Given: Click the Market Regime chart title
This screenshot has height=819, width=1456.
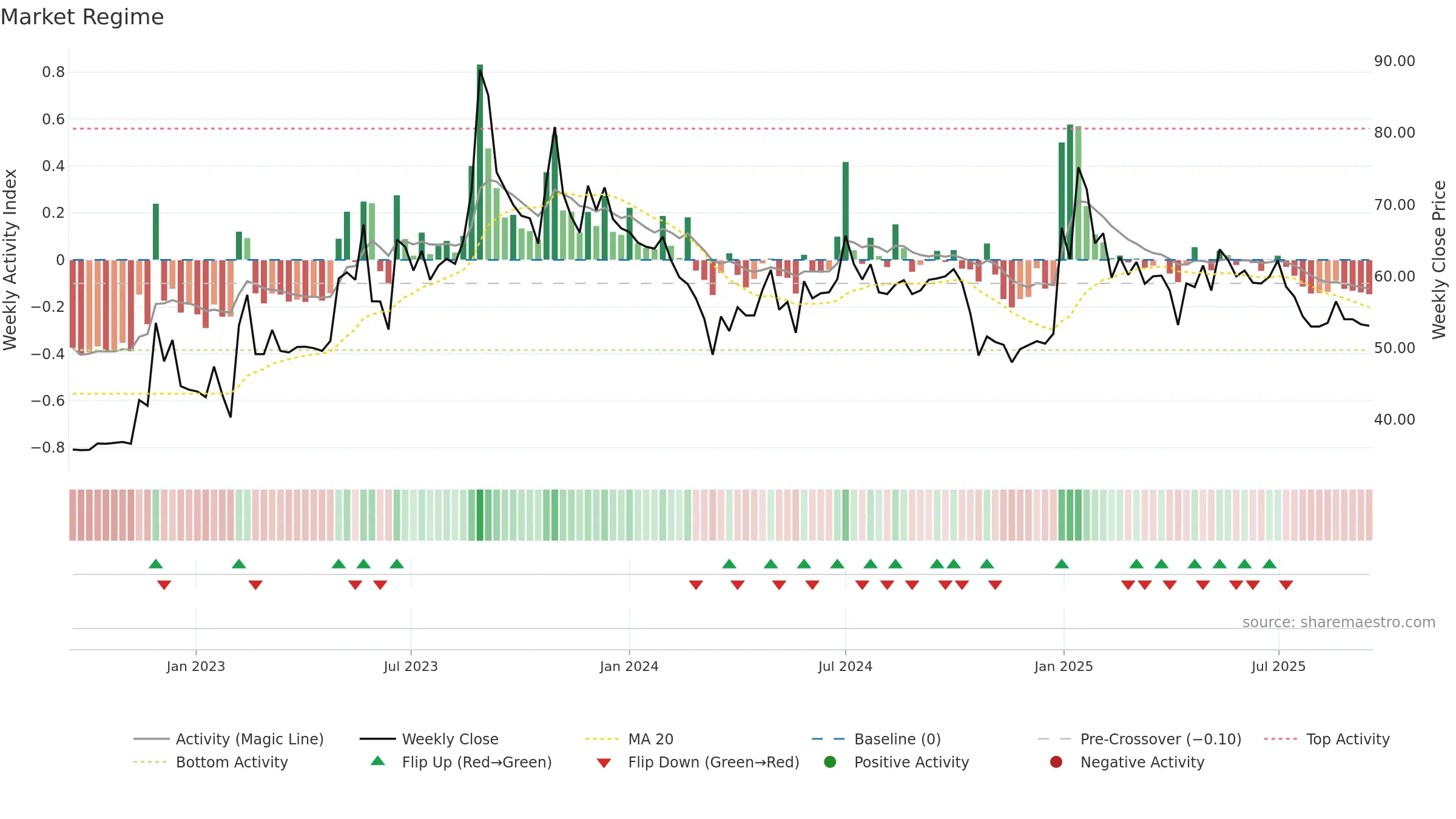Looking at the screenshot, I should tap(82, 17).
